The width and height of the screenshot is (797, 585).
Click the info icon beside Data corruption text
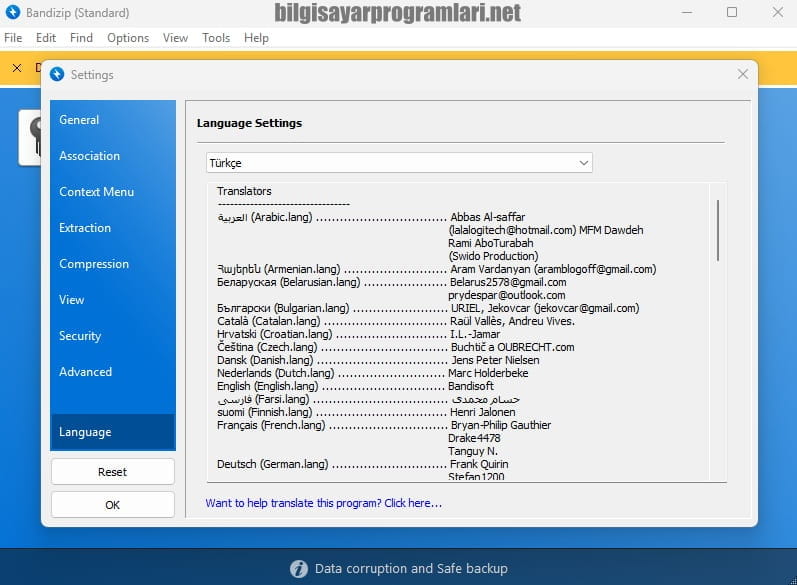coord(299,568)
